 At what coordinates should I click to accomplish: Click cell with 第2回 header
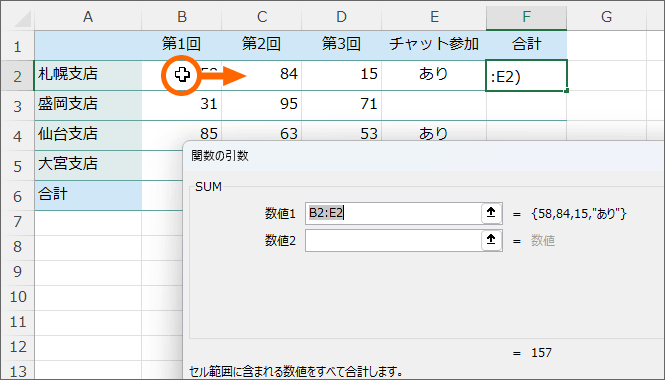262,45
